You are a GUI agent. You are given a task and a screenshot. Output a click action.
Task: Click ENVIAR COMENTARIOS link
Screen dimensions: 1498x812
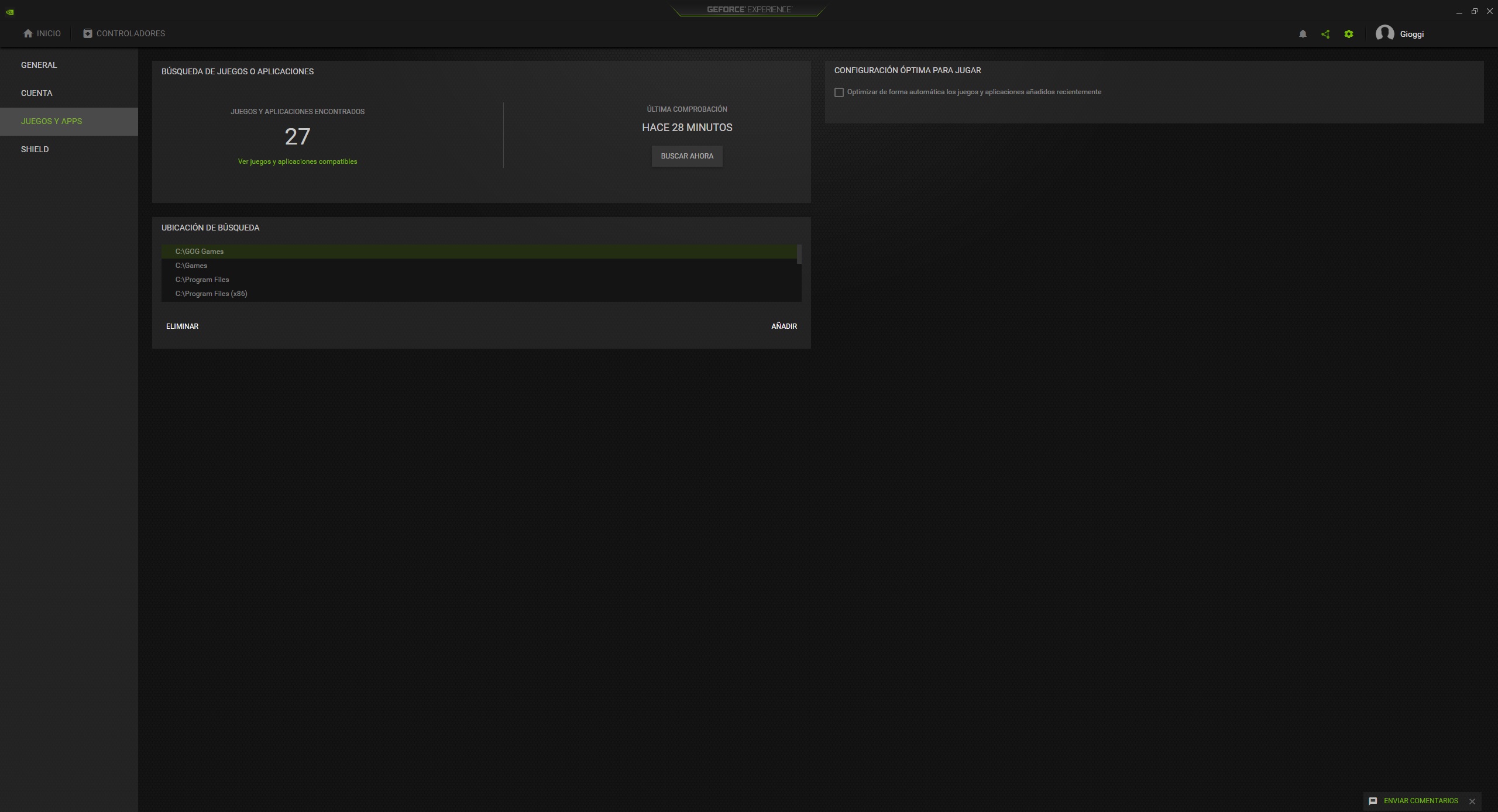click(1421, 801)
